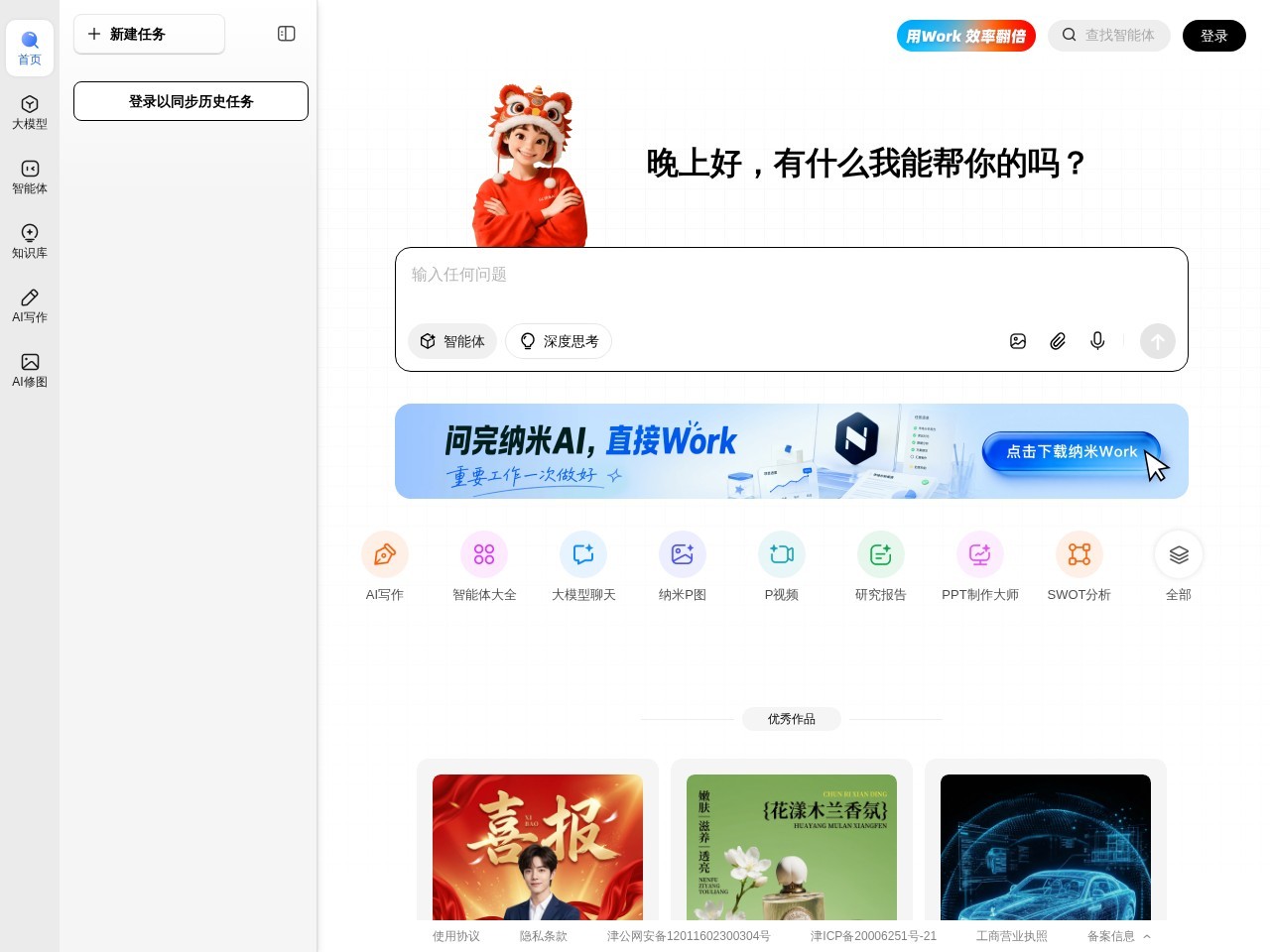Viewport: 1270px width, 952px height.
Task: Show 全部 tools icon
Action: [x=1179, y=554]
